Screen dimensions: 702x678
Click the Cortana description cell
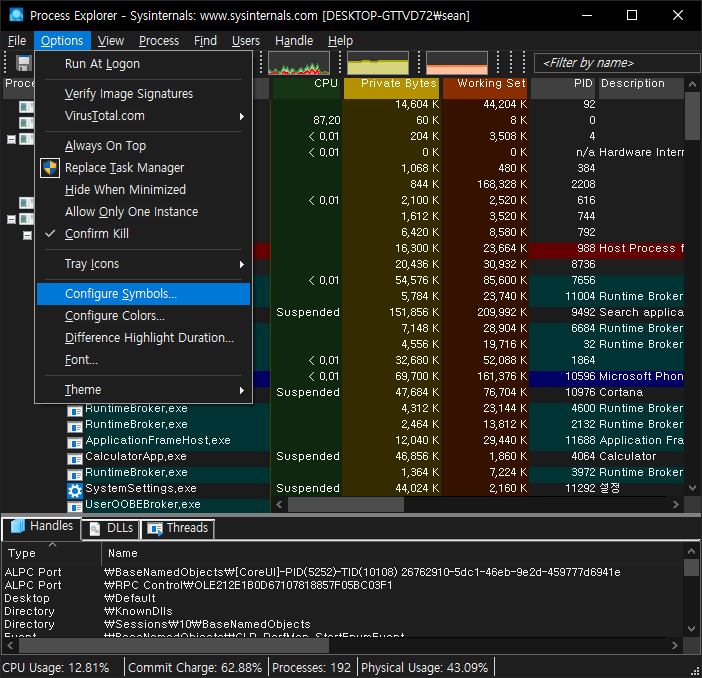tap(621, 393)
